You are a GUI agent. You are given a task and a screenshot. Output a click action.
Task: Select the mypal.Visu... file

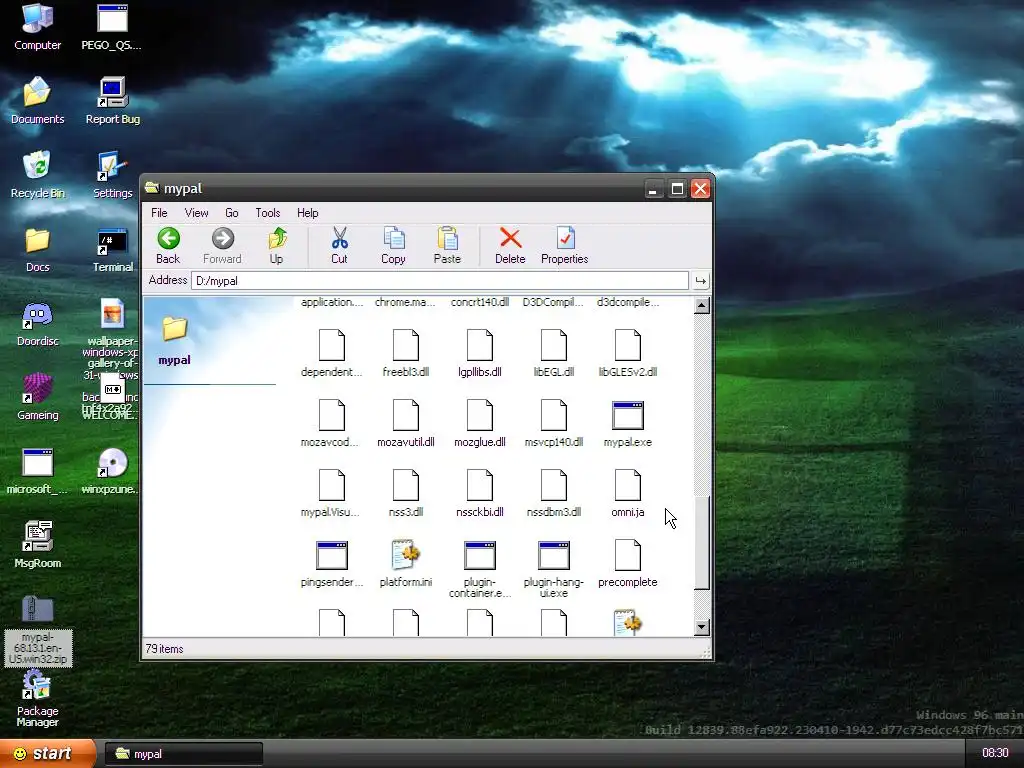(x=332, y=493)
